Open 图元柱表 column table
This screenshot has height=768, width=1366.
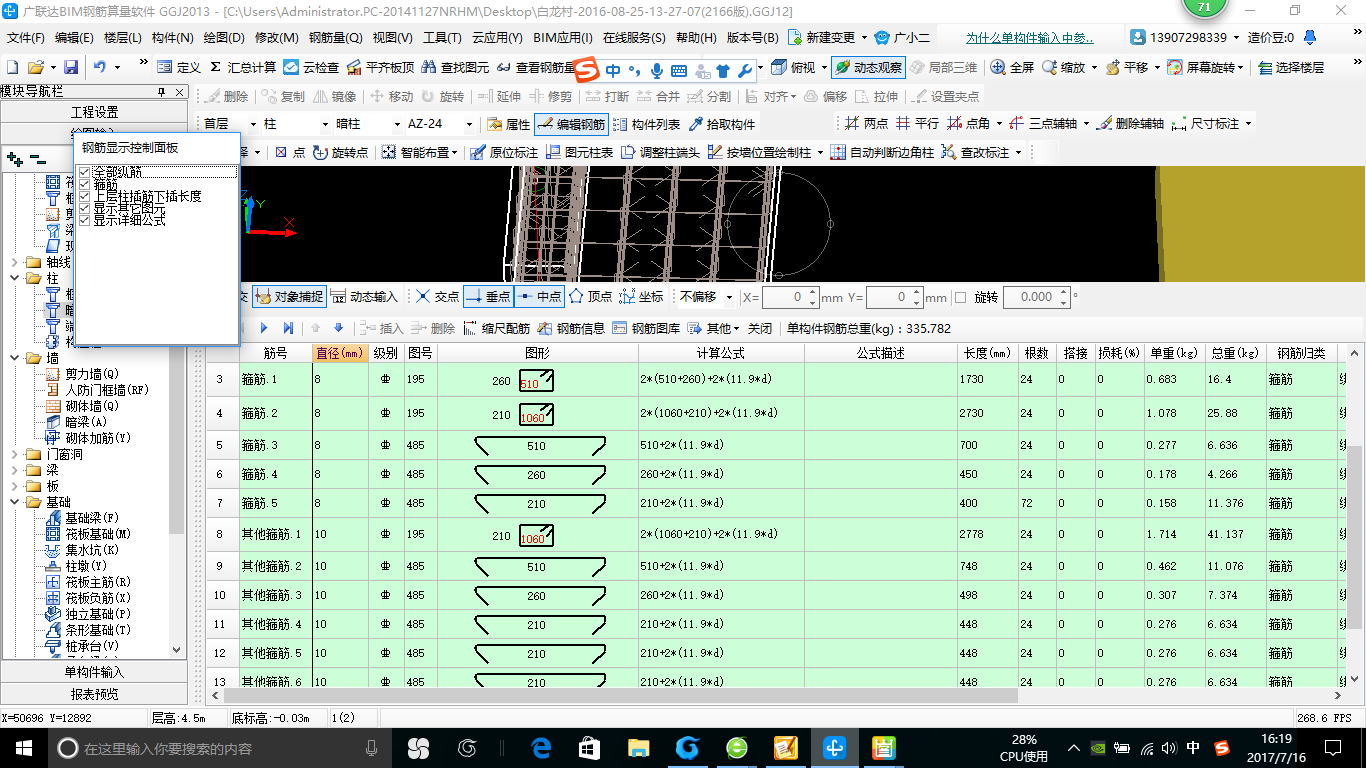579,153
